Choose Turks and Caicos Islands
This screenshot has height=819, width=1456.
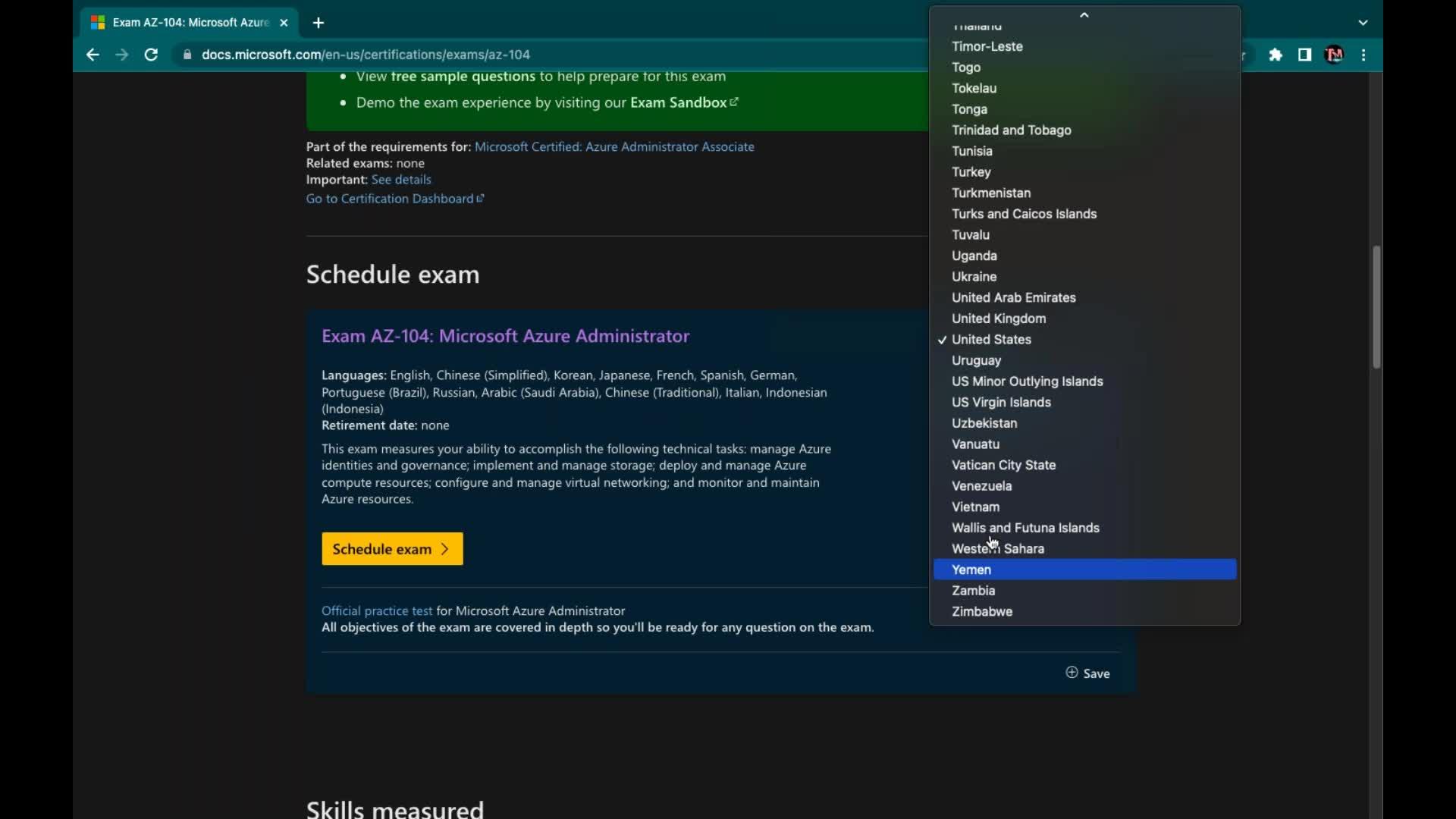(1084, 214)
